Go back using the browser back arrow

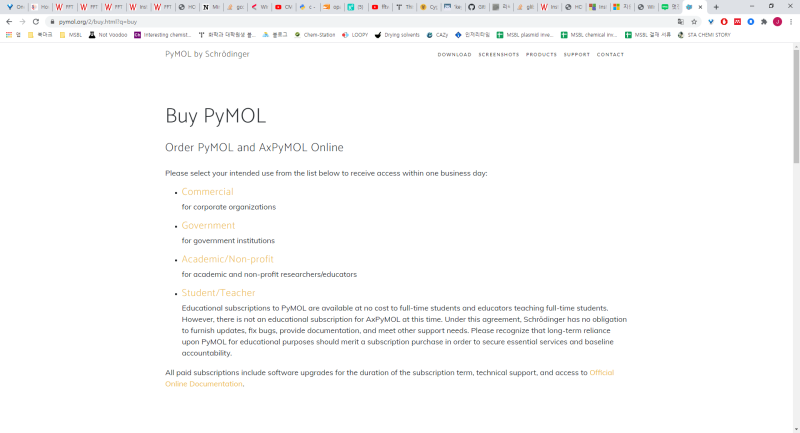[x=9, y=22]
